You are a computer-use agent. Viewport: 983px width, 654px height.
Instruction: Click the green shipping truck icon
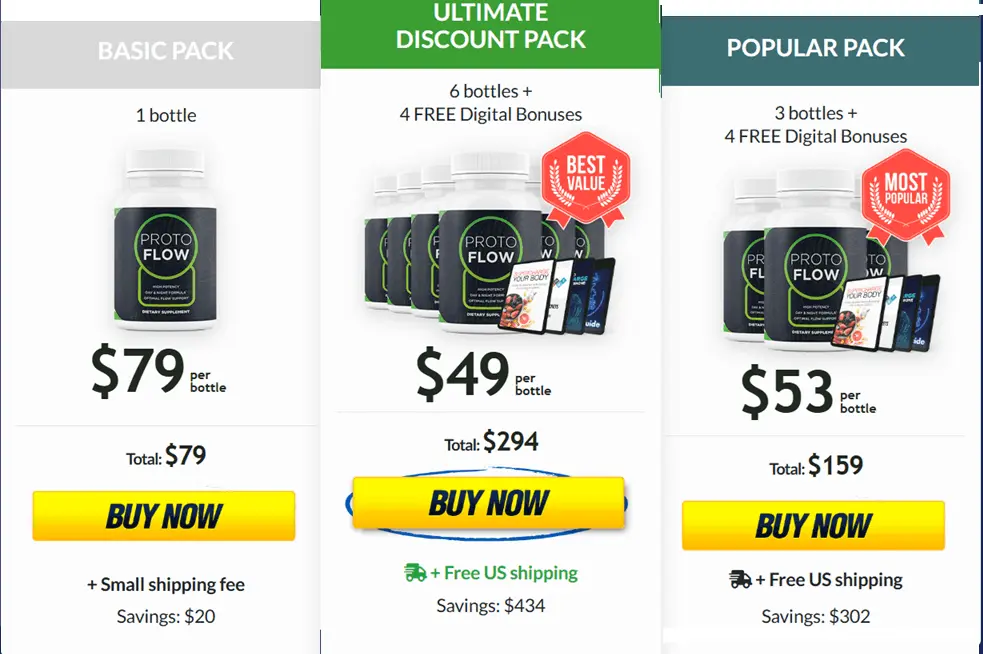[415, 572]
